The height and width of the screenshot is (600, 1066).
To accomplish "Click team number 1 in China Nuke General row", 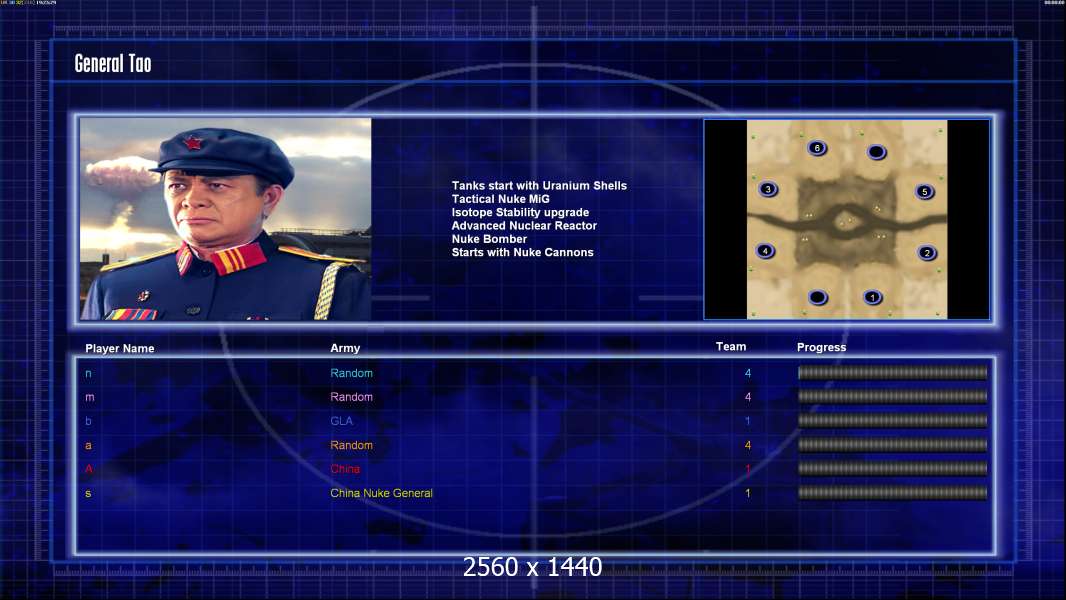I will click(x=748, y=493).
